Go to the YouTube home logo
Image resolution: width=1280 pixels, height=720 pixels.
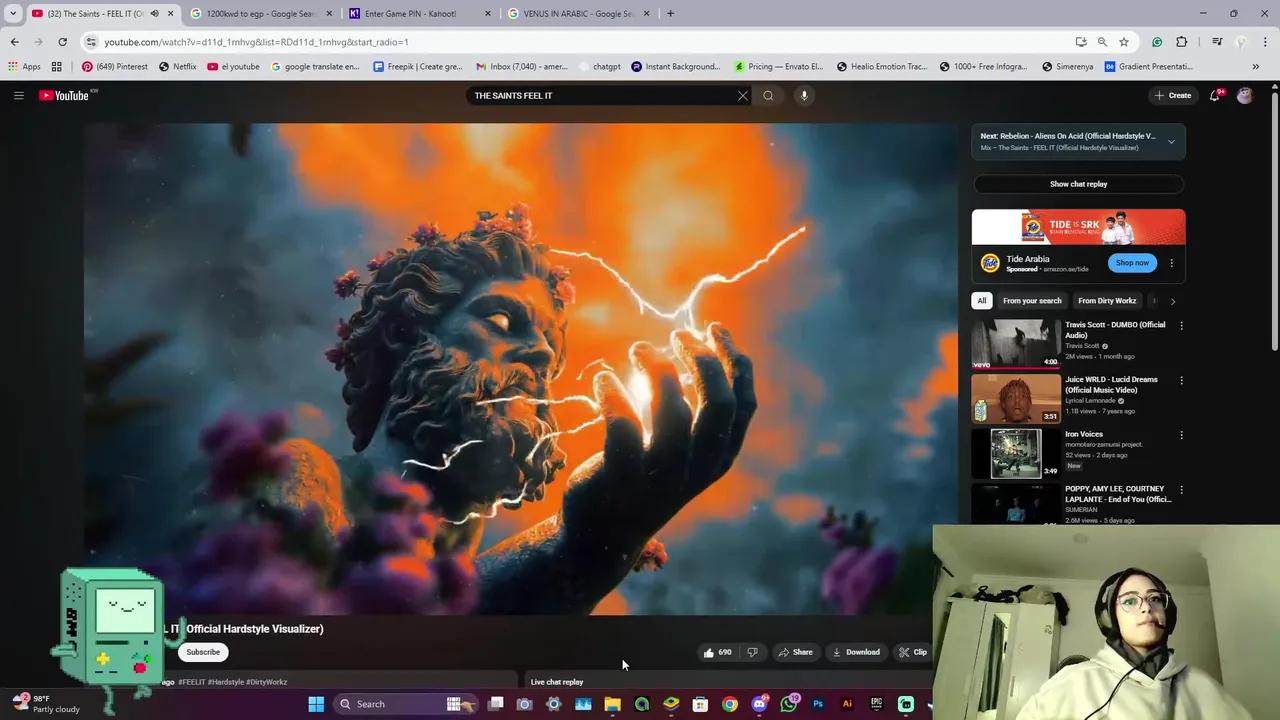[66, 95]
